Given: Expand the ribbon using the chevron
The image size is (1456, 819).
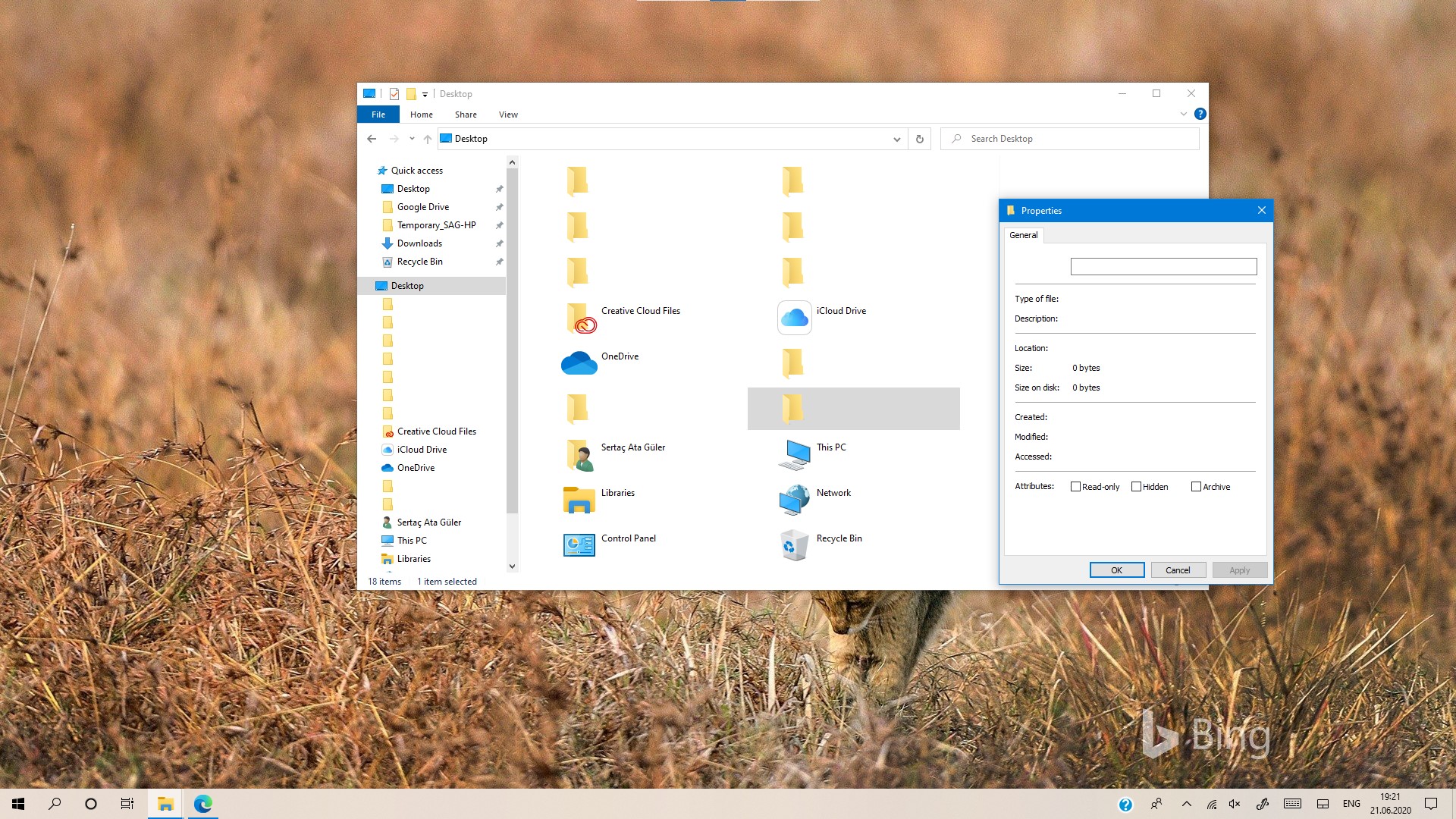Looking at the screenshot, I should coord(1183,114).
